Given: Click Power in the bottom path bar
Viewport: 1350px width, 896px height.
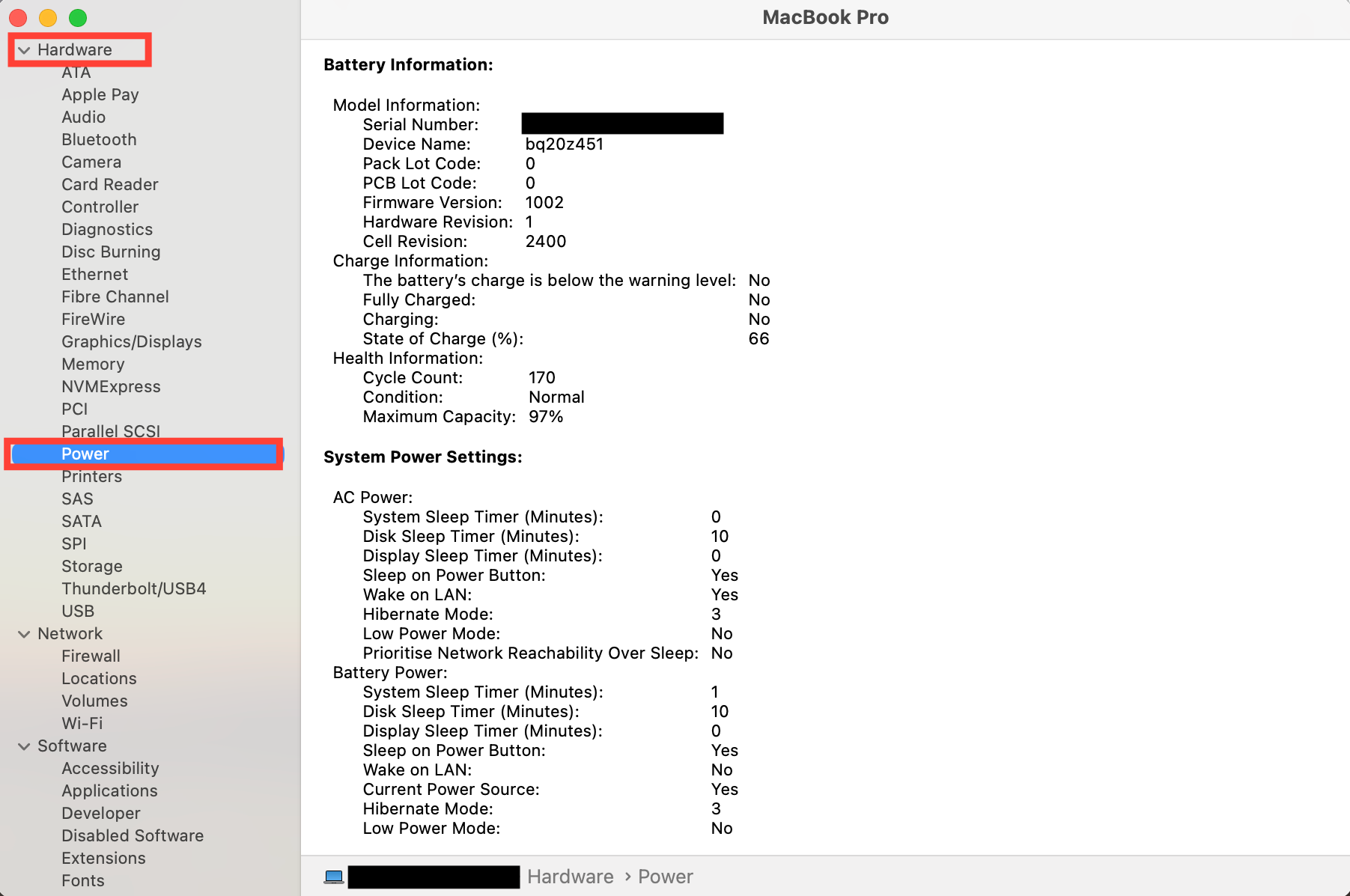Looking at the screenshot, I should click(666, 877).
